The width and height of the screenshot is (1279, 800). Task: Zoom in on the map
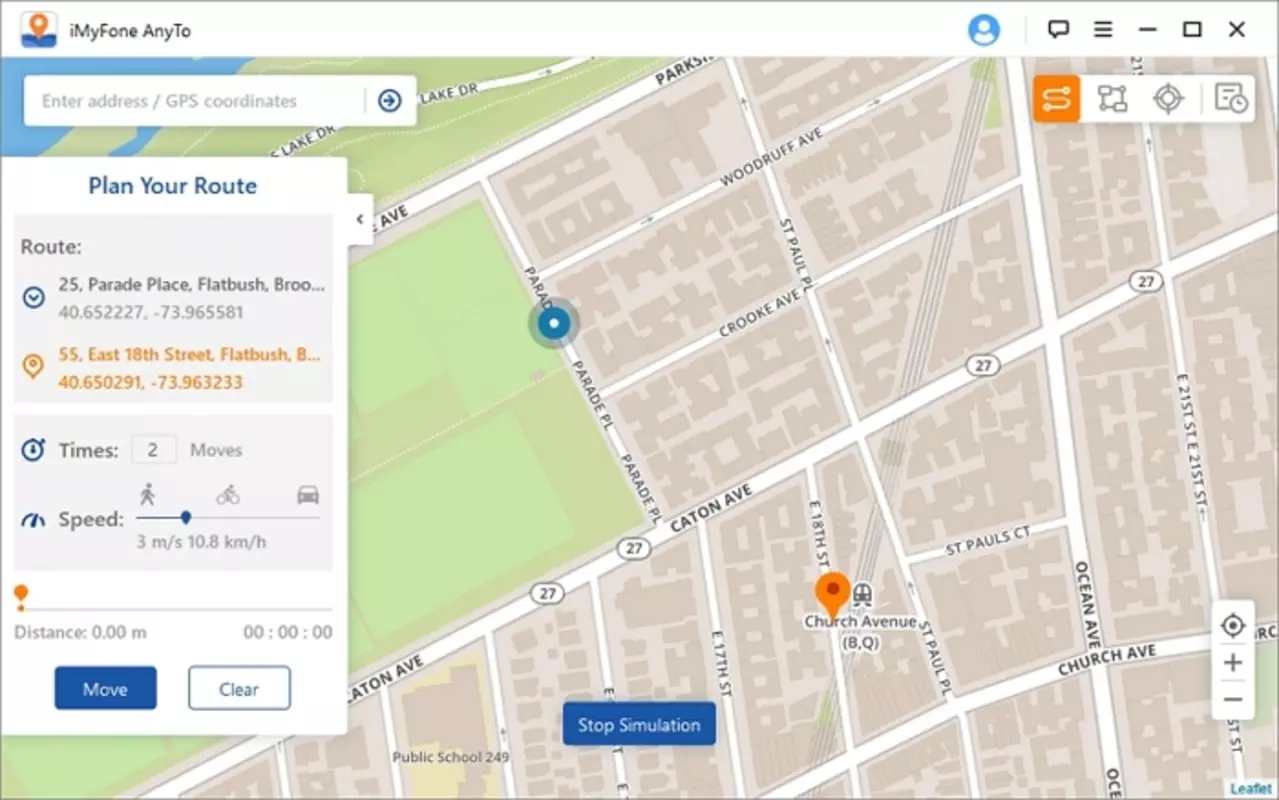pyautogui.click(x=1233, y=663)
